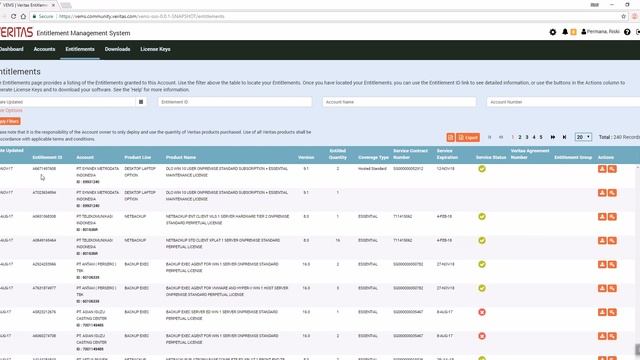Sort by Version column header
This screenshot has height=360, width=640.
[306, 157]
